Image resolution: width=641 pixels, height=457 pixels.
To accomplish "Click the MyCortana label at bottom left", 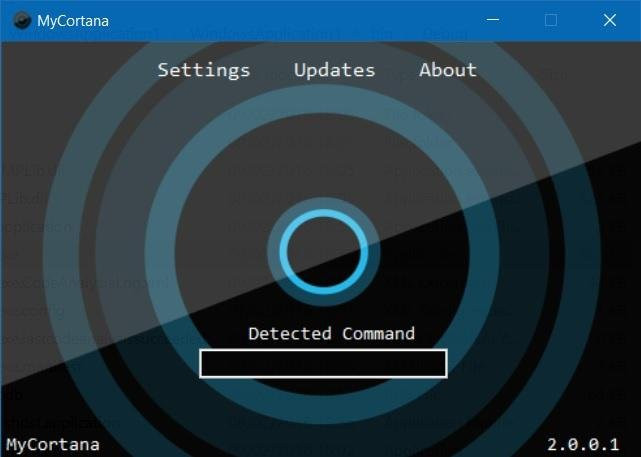I will [x=53, y=444].
